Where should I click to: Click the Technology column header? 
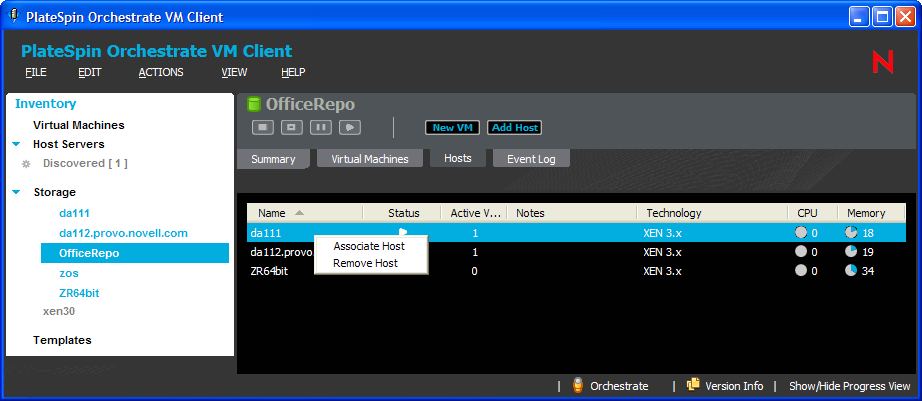click(713, 213)
